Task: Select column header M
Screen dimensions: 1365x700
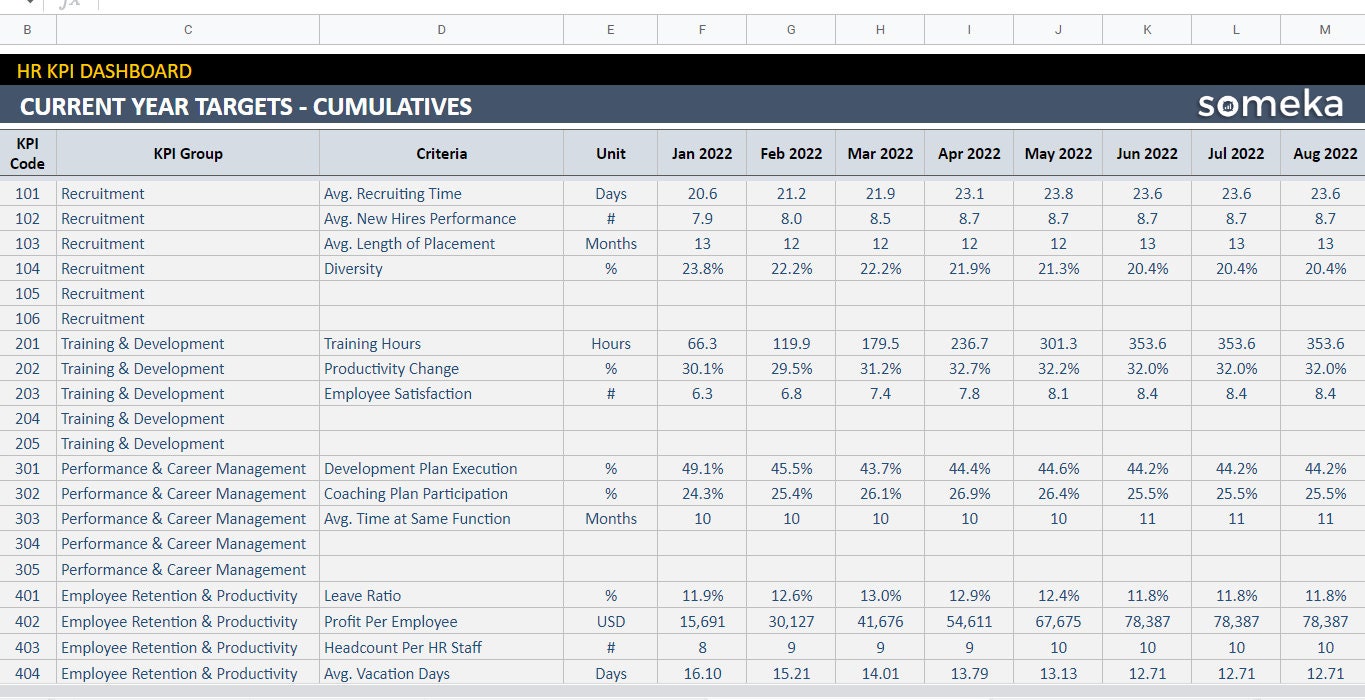Action: (1324, 29)
